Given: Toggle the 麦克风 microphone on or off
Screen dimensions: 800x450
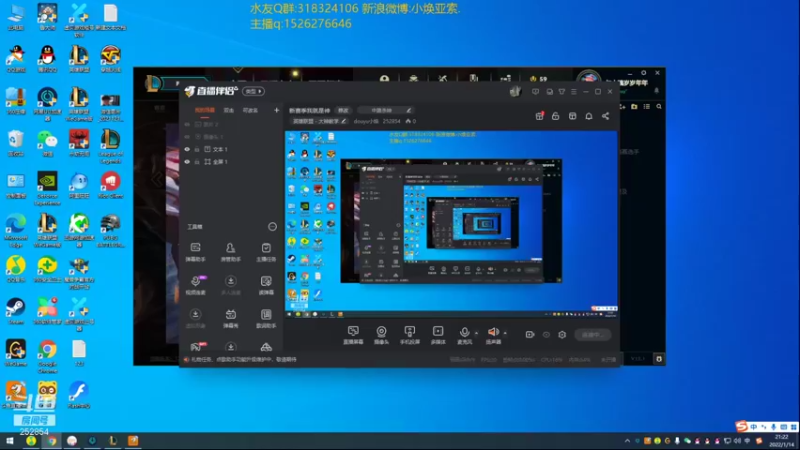Looking at the screenshot, I should pyautogui.click(x=464, y=335).
